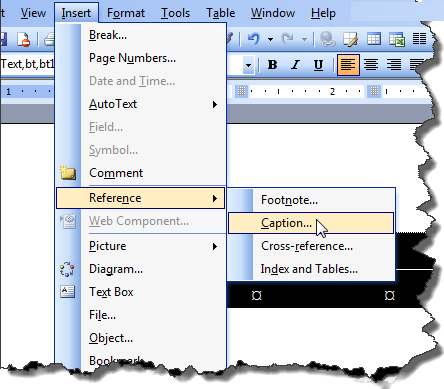Select Align Left icon
The width and height of the screenshot is (444, 389).
tap(348, 65)
